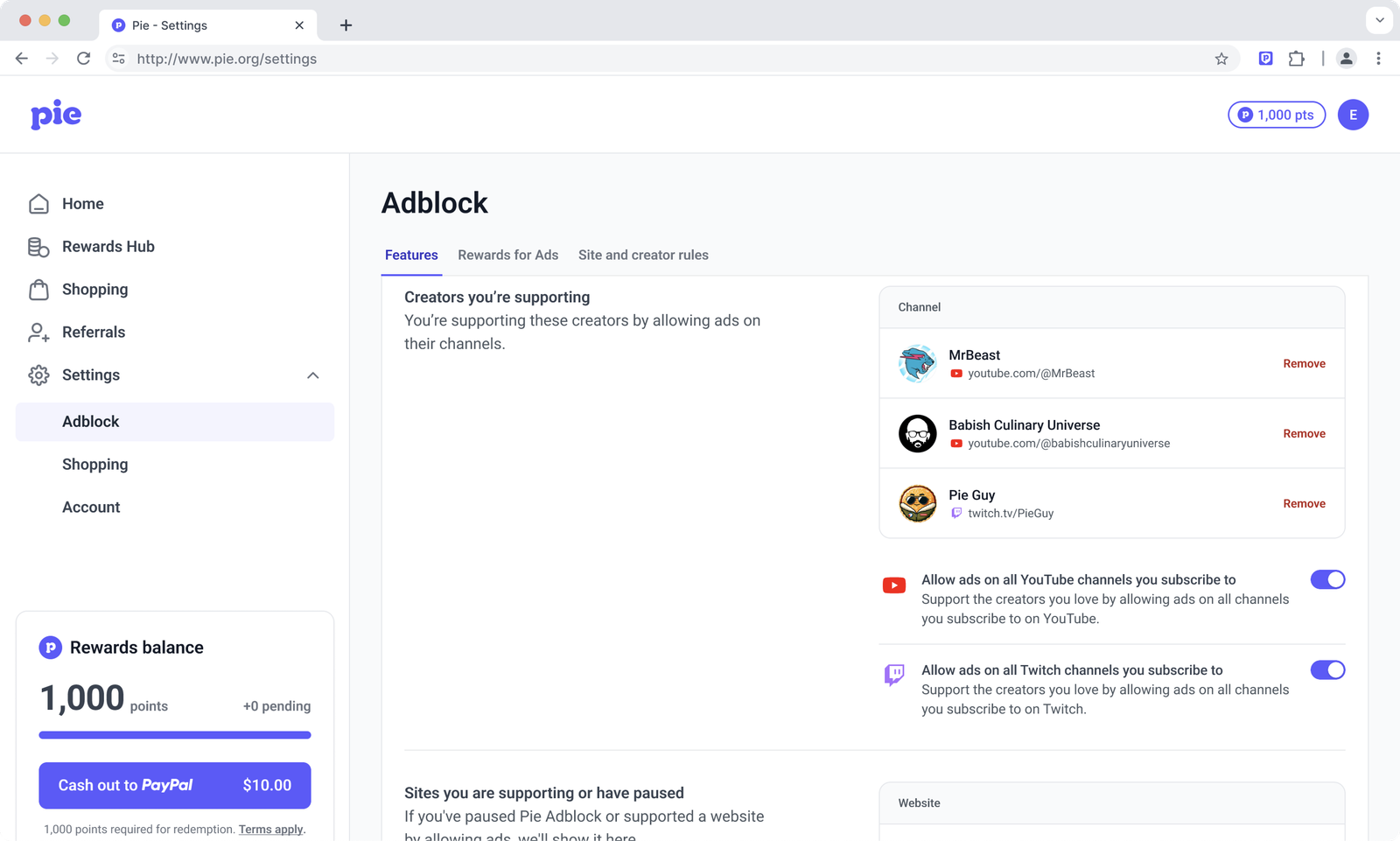This screenshot has height=841, width=1400.
Task: Click the YouTube icon next to MrBeast
Action: pos(956,373)
